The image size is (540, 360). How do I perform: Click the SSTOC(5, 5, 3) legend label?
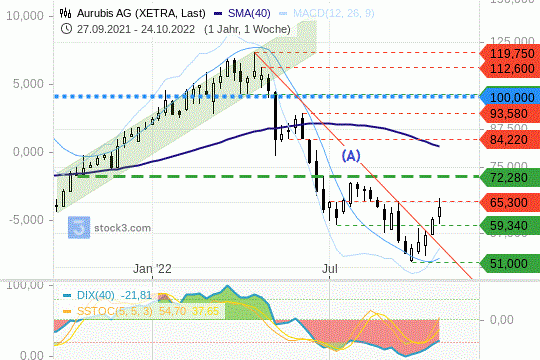(x=114, y=311)
